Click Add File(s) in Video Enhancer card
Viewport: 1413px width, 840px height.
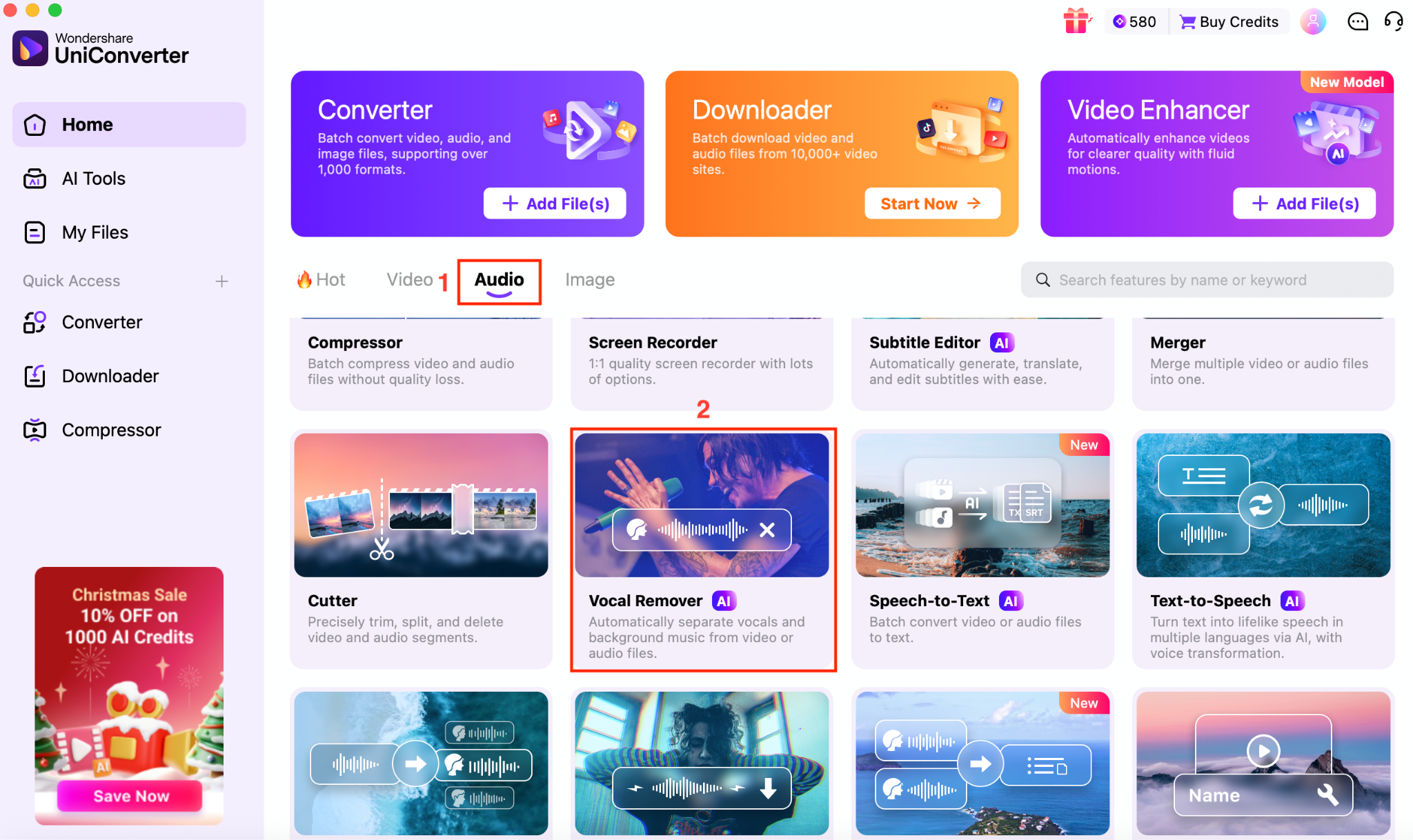point(1304,203)
